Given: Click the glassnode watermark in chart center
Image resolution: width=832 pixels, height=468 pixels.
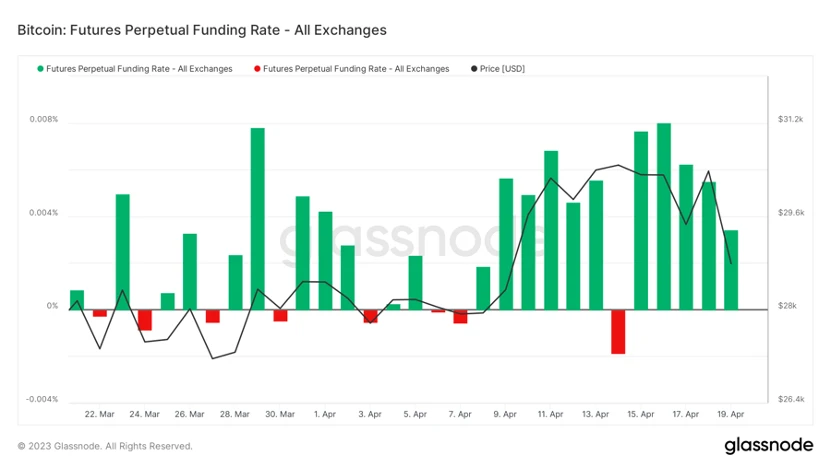Looking at the screenshot, I should 411,239.
